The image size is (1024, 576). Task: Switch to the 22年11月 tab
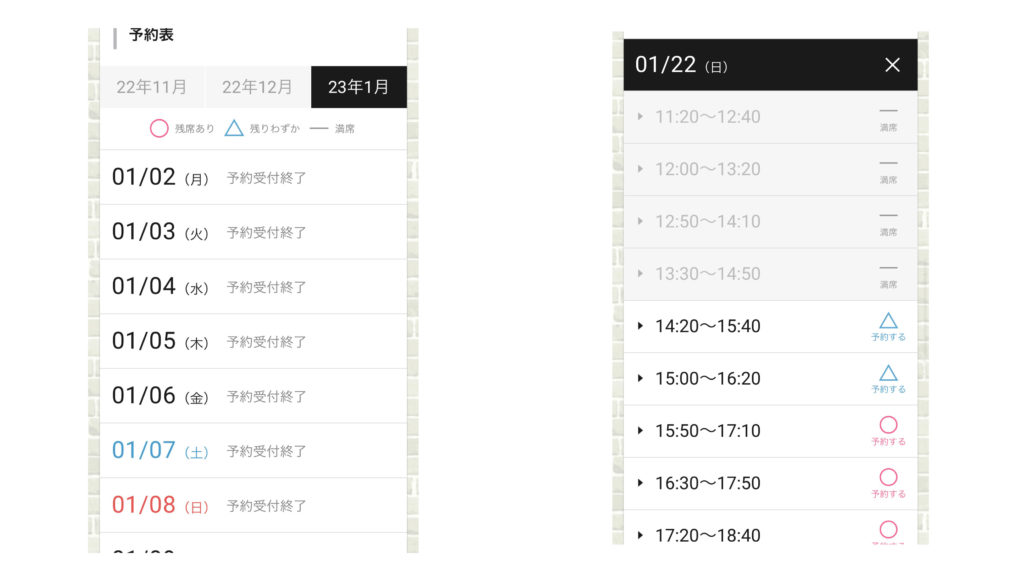(x=152, y=87)
